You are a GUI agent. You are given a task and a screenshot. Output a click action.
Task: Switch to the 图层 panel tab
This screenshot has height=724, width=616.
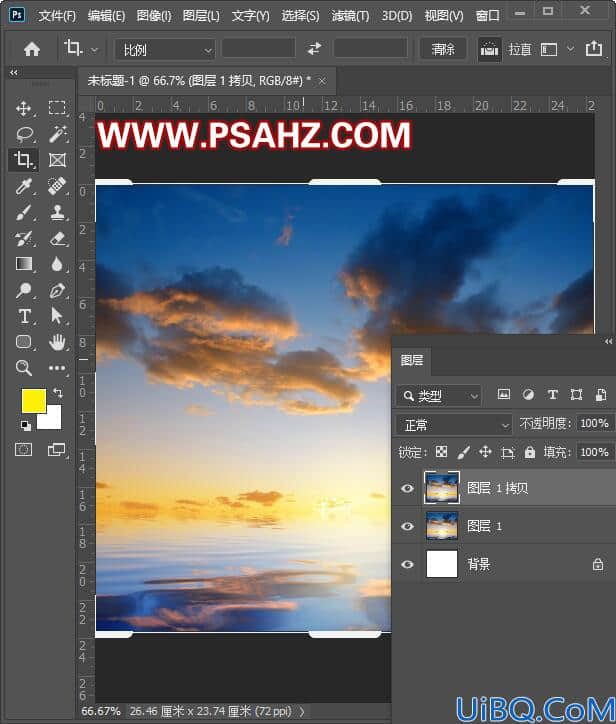tap(412, 360)
